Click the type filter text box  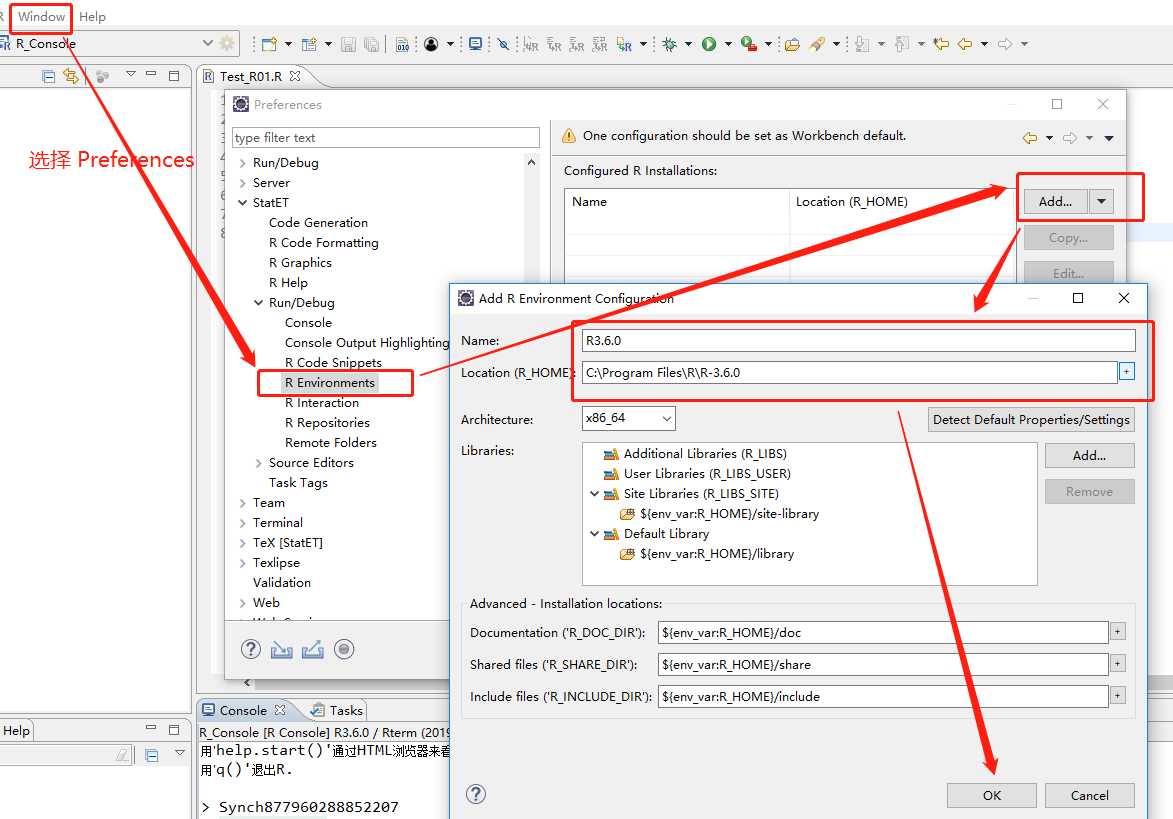point(385,138)
